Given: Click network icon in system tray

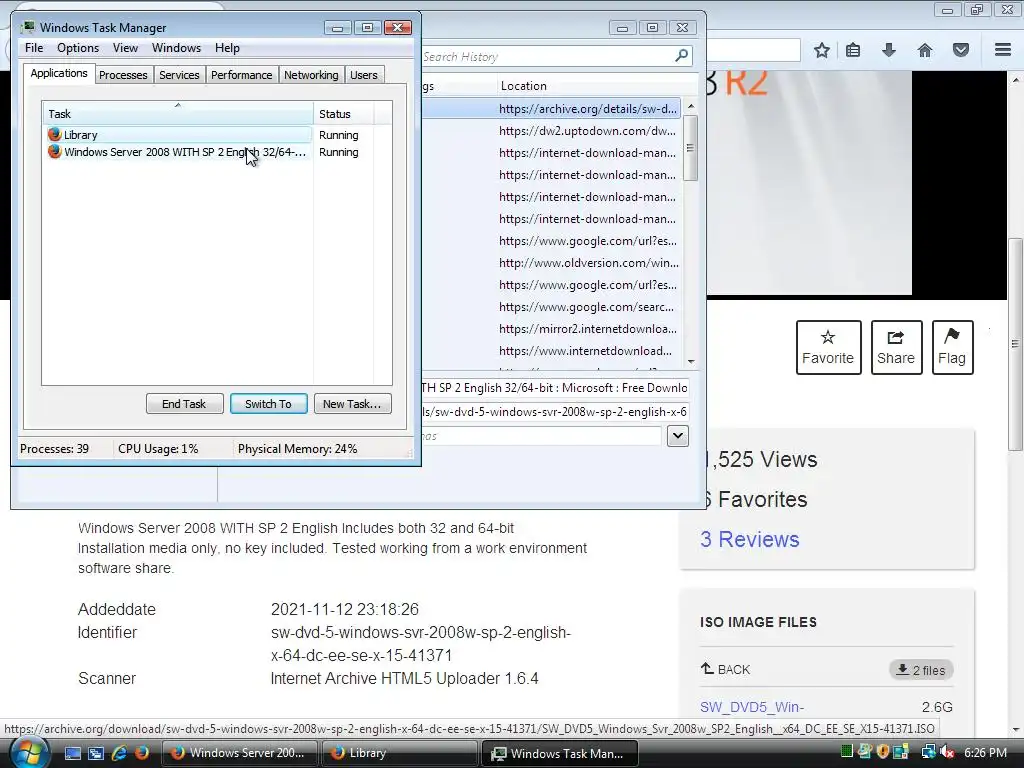Looking at the screenshot, I should pyautogui.click(x=928, y=752).
